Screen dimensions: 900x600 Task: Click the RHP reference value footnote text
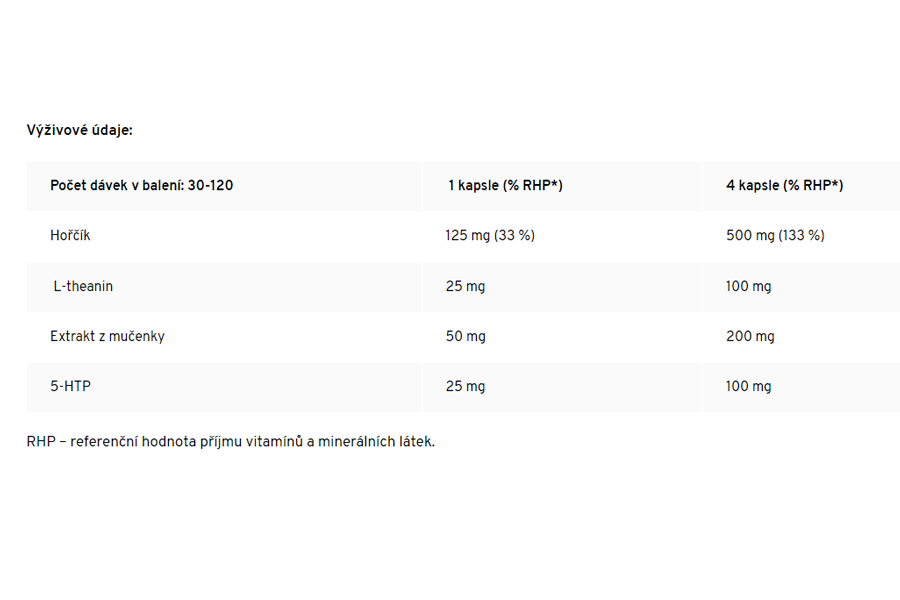tap(230, 441)
